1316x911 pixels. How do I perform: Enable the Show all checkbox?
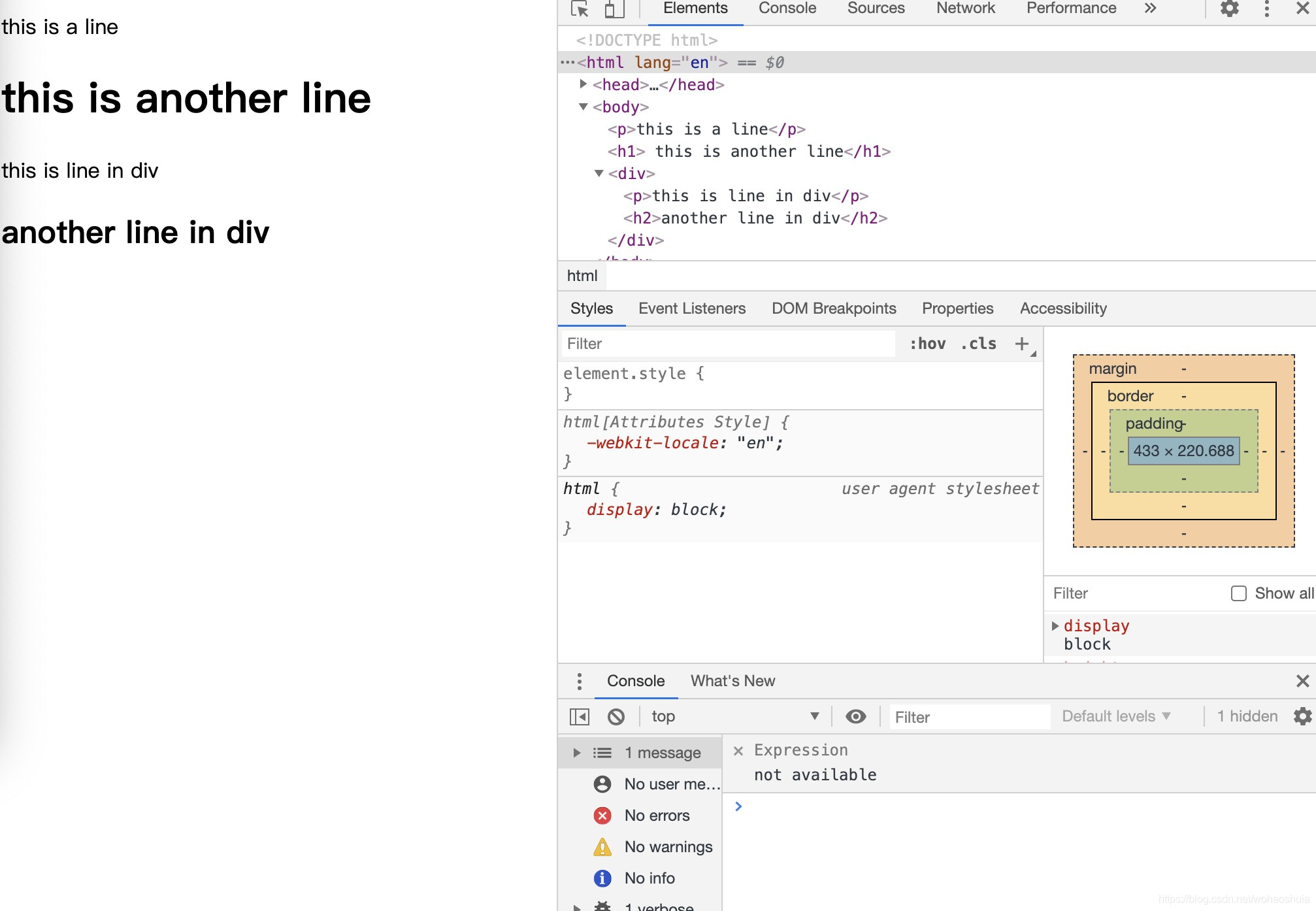pyautogui.click(x=1238, y=593)
